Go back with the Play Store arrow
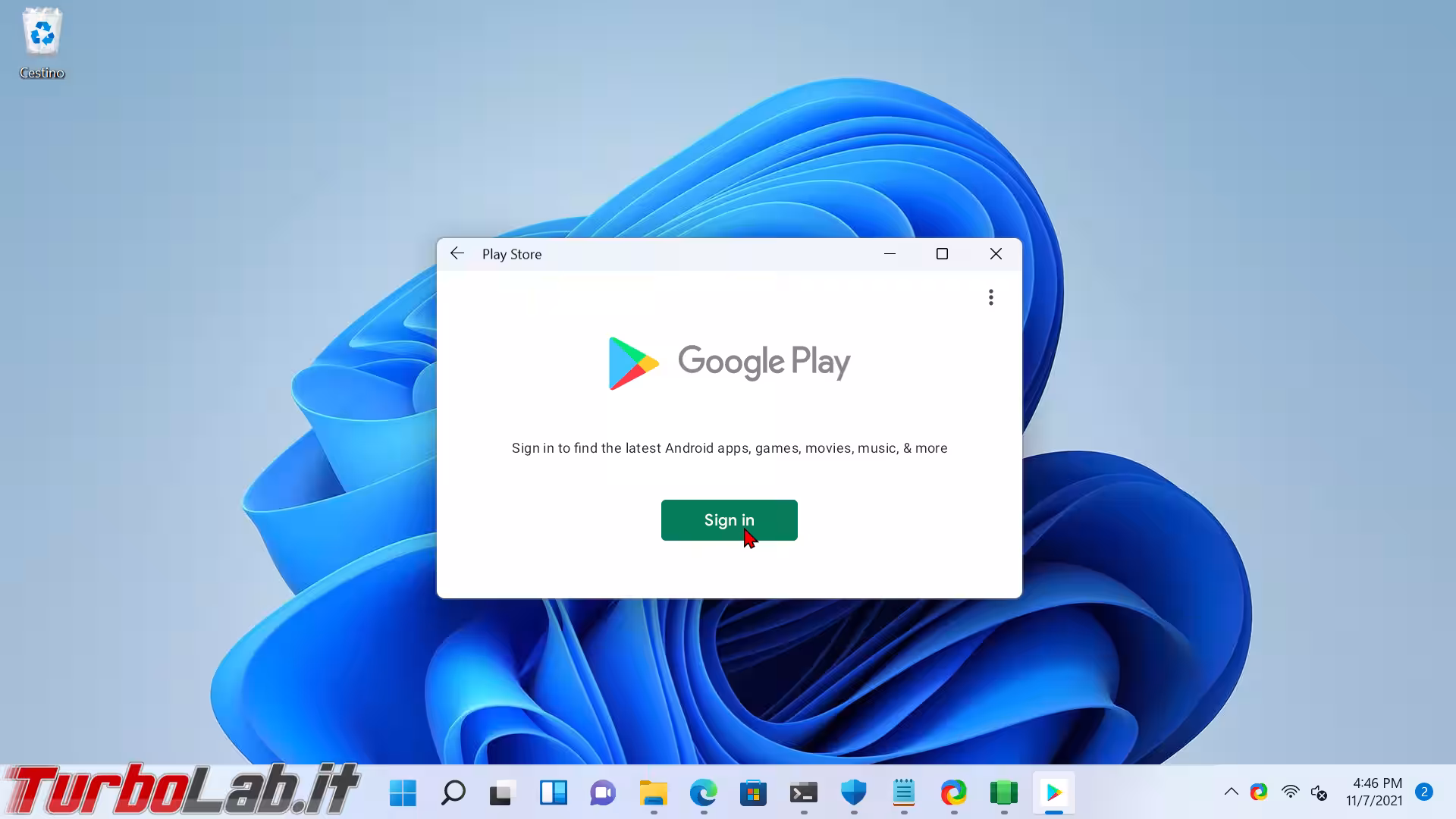Image resolution: width=1456 pixels, height=819 pixels. [x=457, y=254]
